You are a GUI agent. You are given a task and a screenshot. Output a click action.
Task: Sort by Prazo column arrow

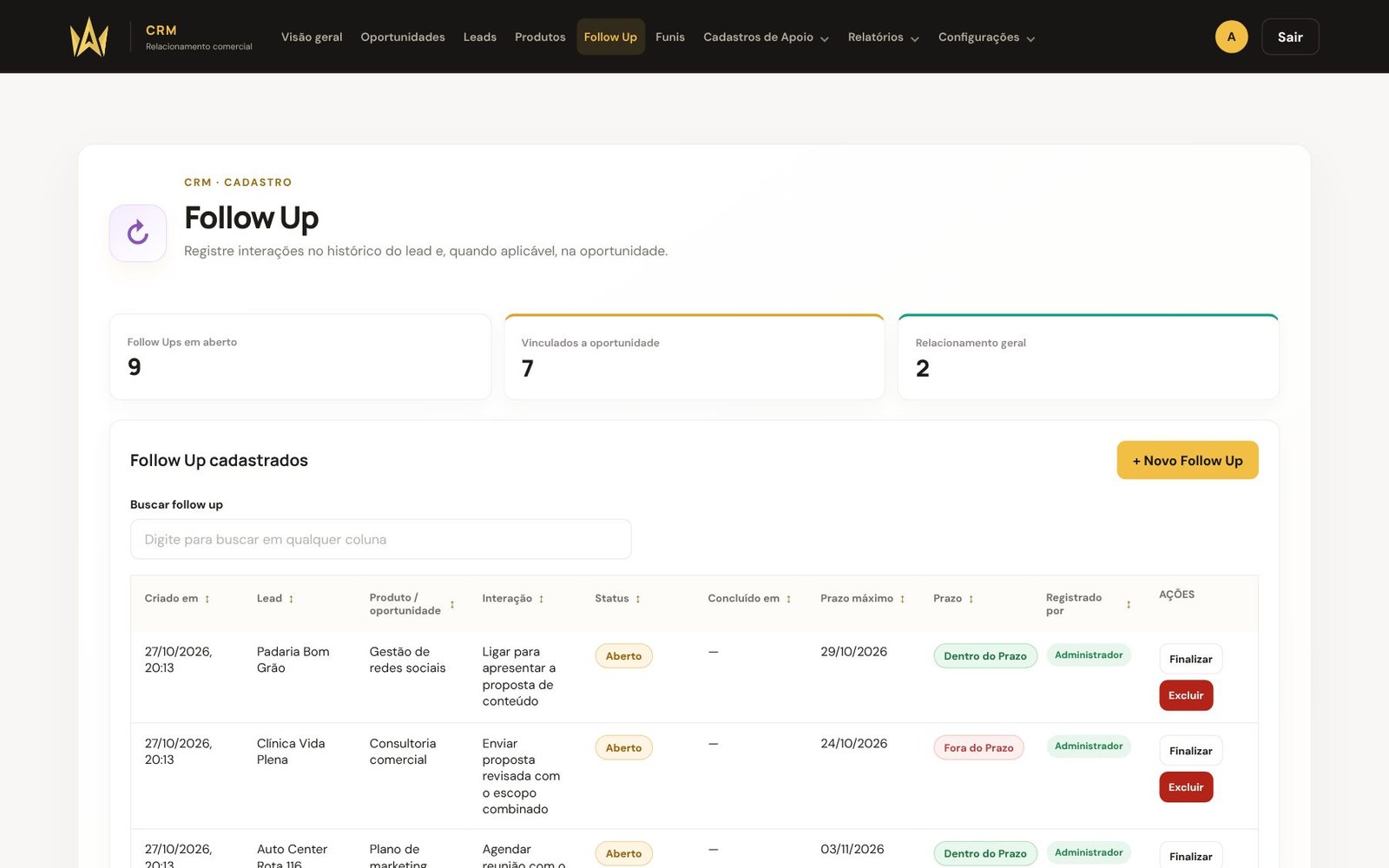[971, 599]
